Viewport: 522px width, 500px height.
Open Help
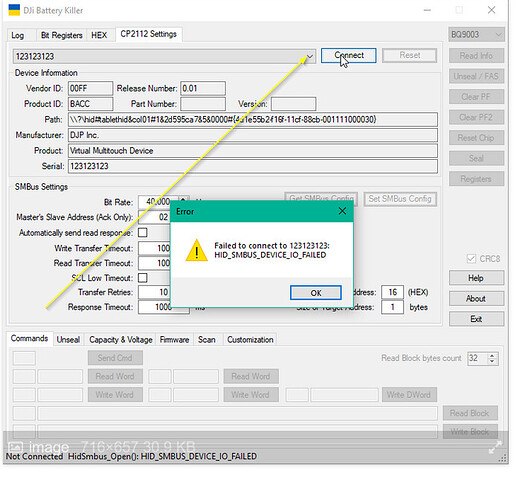pos(476,278)
